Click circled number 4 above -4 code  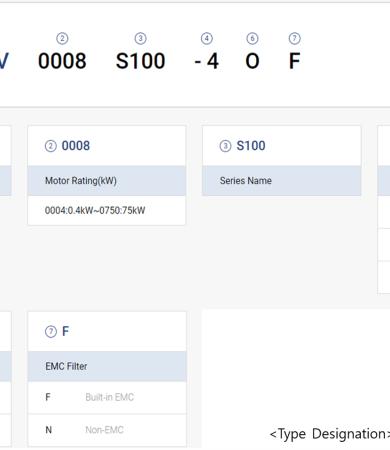(207, 39)
